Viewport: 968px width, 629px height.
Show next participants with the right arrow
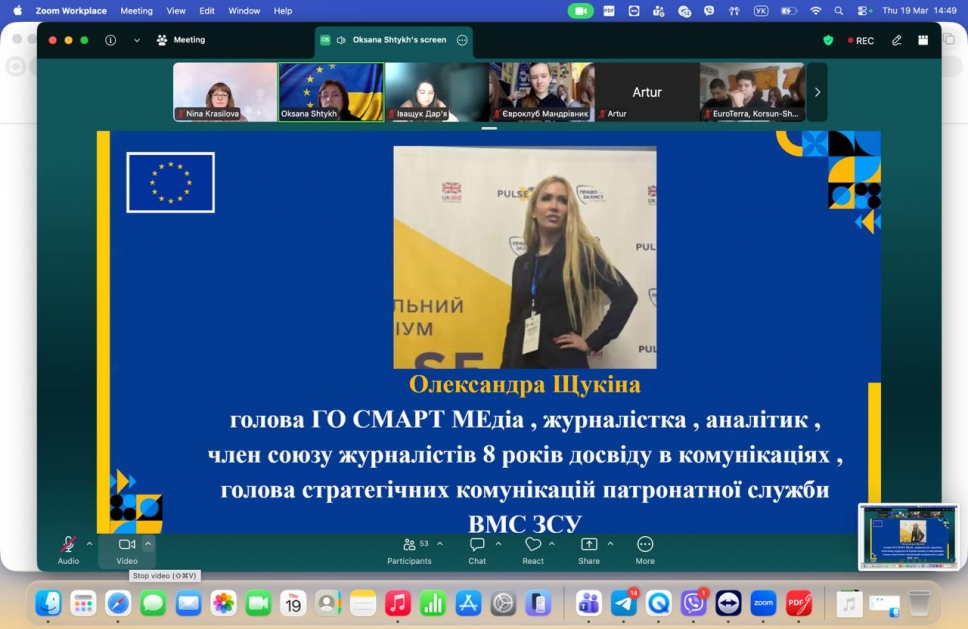817,92
